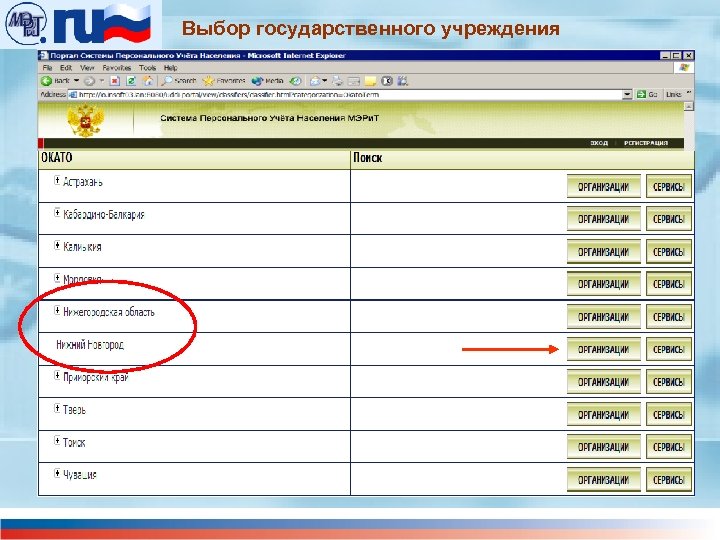
Task: Click ОРГАНИЗАЦИИ in the Кабардино-Балкария row
Action: tap(603, 219)
